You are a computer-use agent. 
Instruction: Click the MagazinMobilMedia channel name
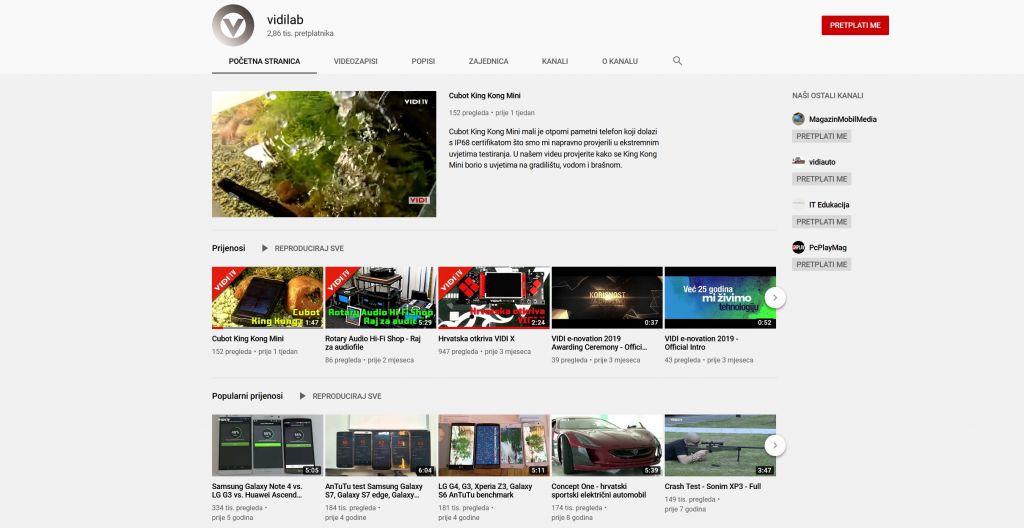842,120
